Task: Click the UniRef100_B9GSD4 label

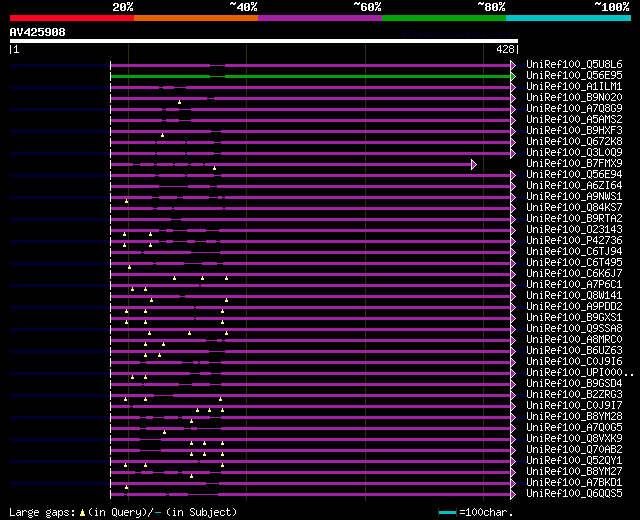Action: point(574,384)
